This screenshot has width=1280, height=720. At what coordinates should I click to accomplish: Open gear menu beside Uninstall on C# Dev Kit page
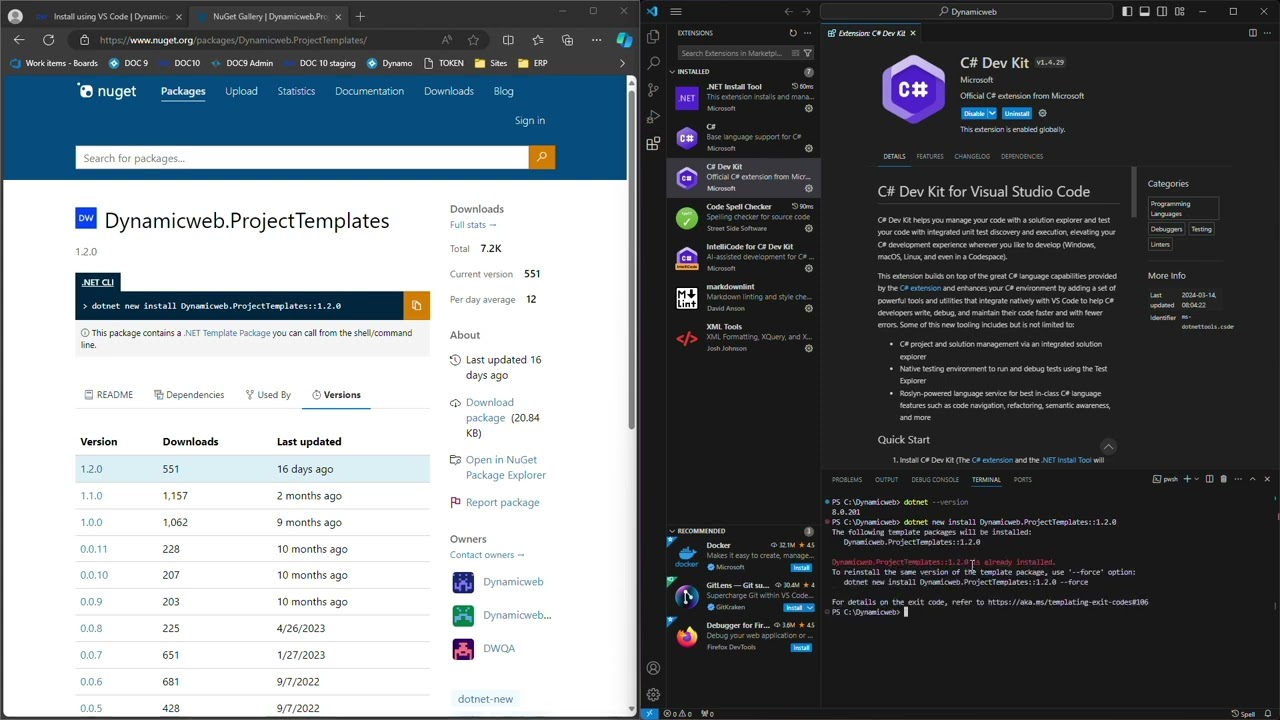coord(1042,113)
